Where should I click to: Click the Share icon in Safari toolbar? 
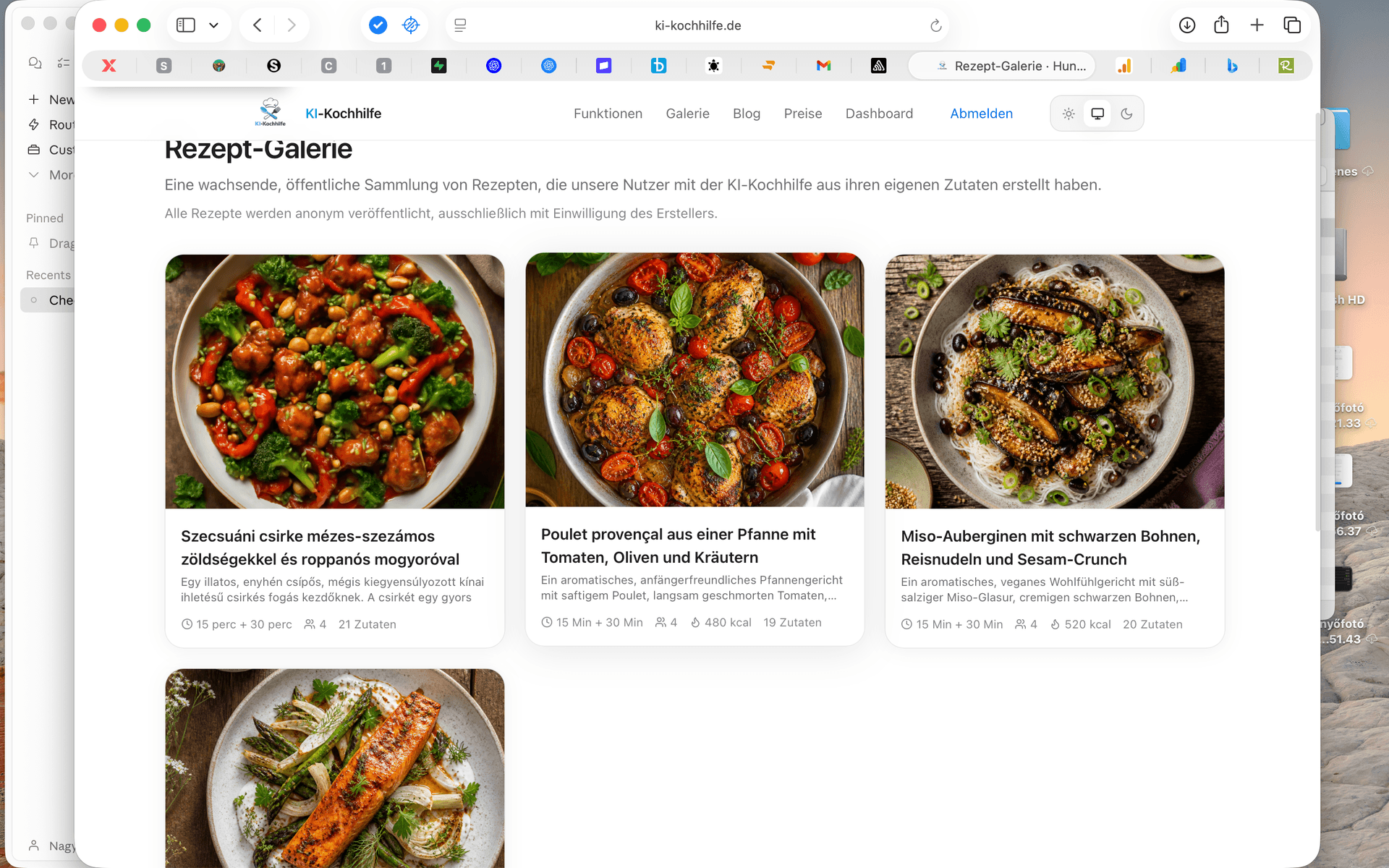[x=1221, y=25]
